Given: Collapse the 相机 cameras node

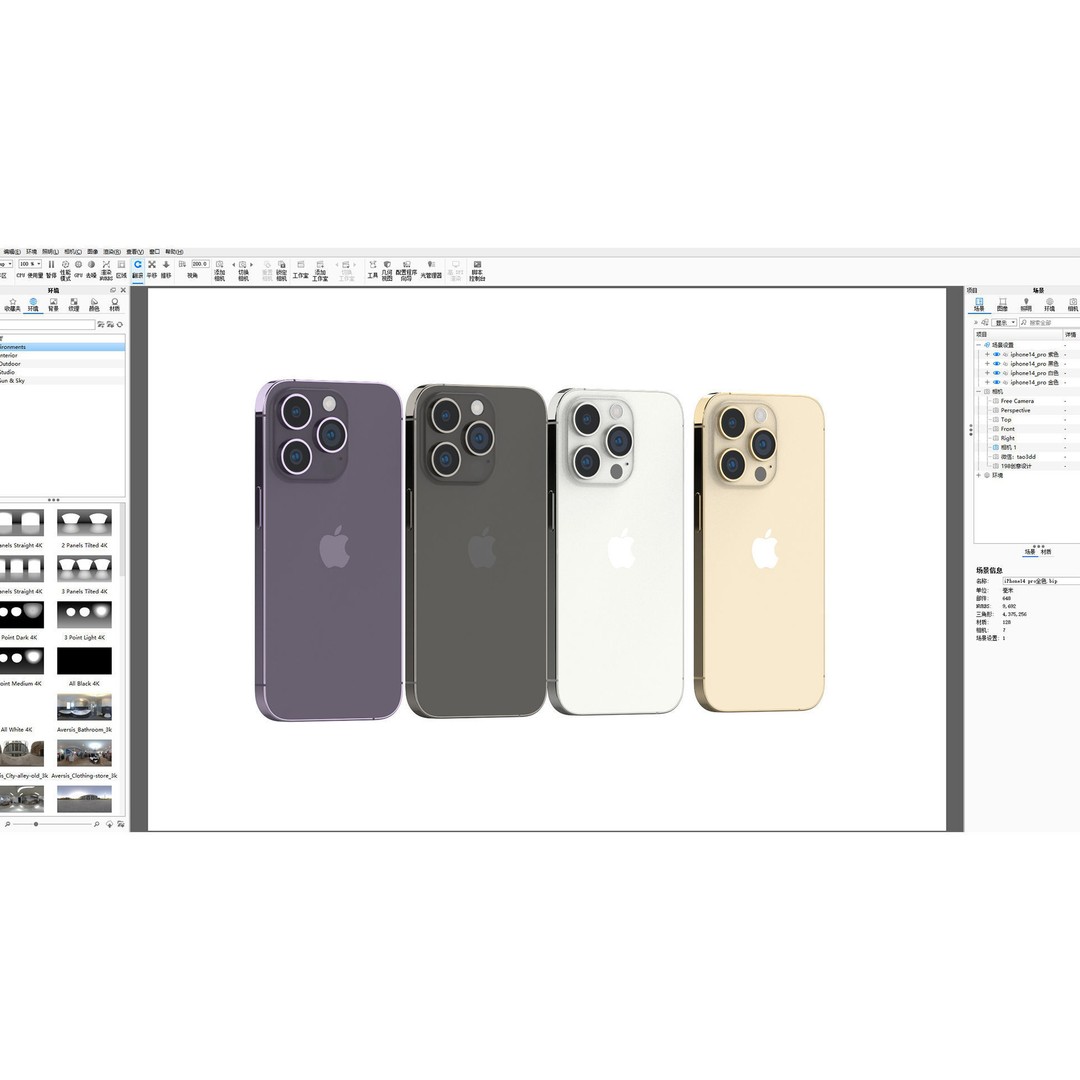Looking at the screenshot, I should [978, 392].
